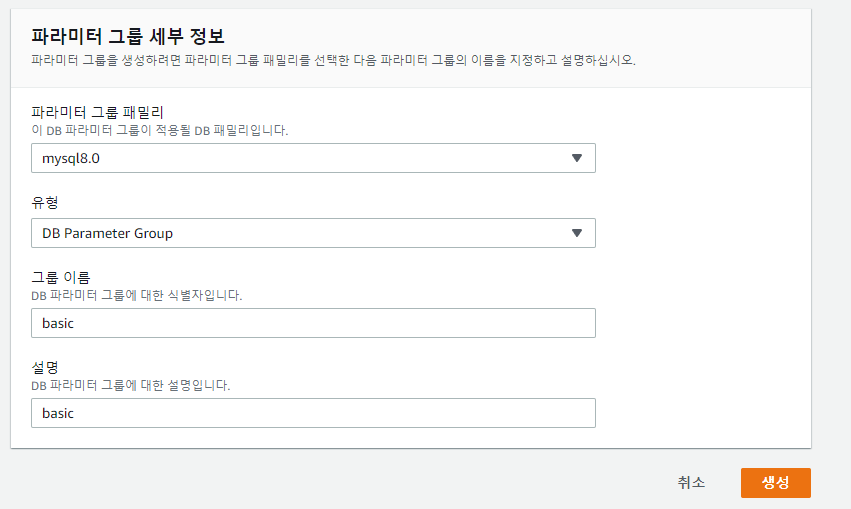Click the 'DB 파라미터 그룹에 대한 식별자입니다.' hint
Image resolution: width=851 pixels, height=509 pixels.
click(x=137, y=295)
